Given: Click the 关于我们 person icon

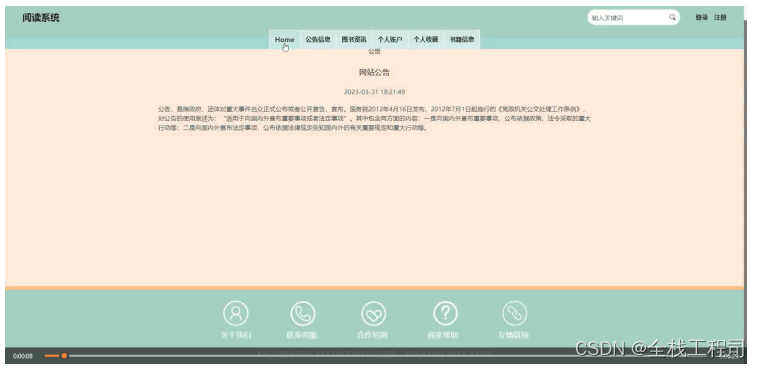Looking at the screenshot, I should 236,313.
